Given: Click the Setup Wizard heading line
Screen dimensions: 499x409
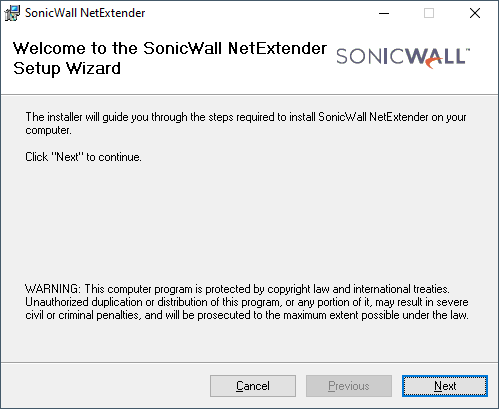Looking at the screenshot, I should tap(67, 69).
